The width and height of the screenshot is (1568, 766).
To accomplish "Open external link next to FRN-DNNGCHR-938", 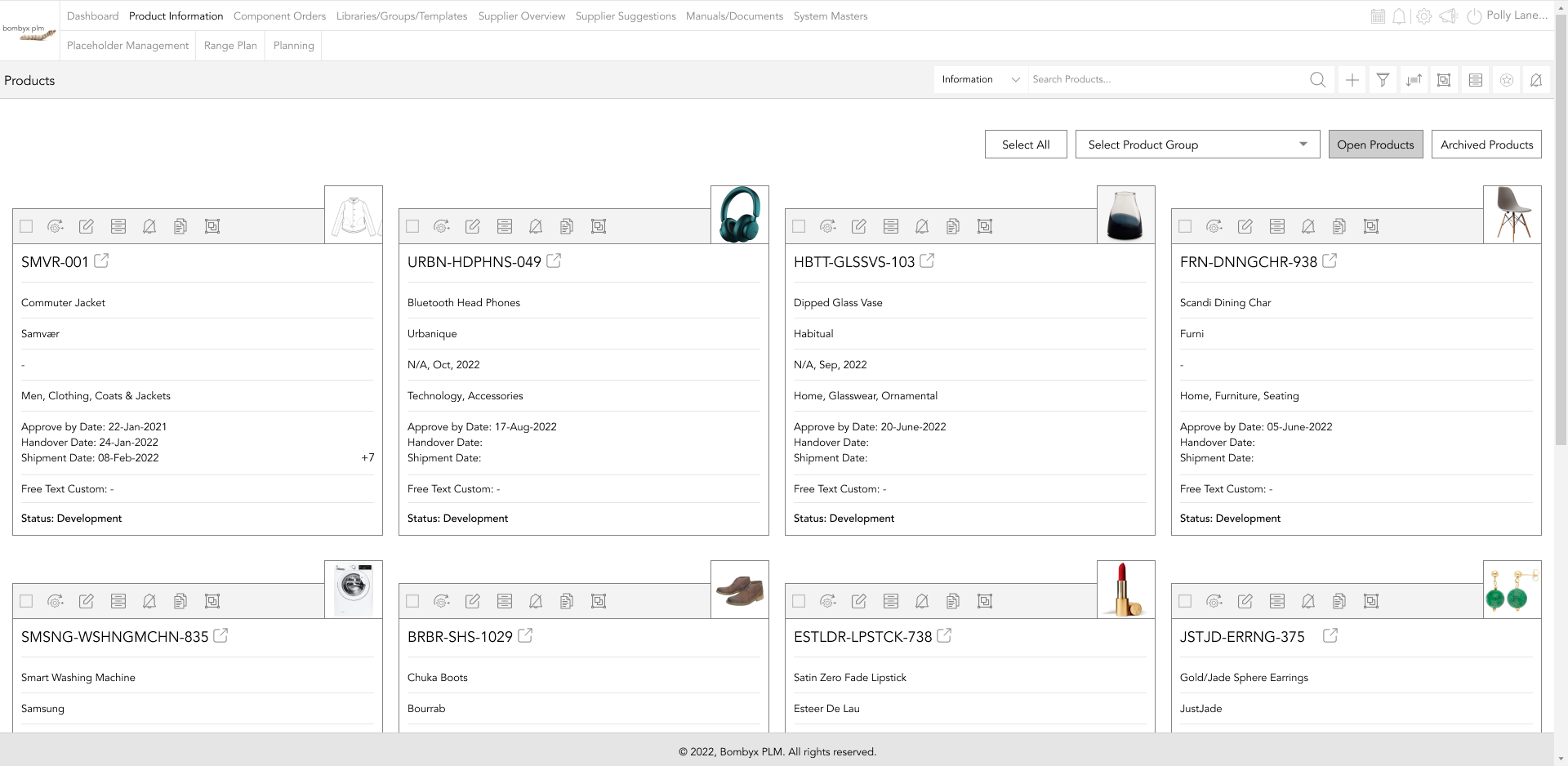I will tap(1330, 261).
